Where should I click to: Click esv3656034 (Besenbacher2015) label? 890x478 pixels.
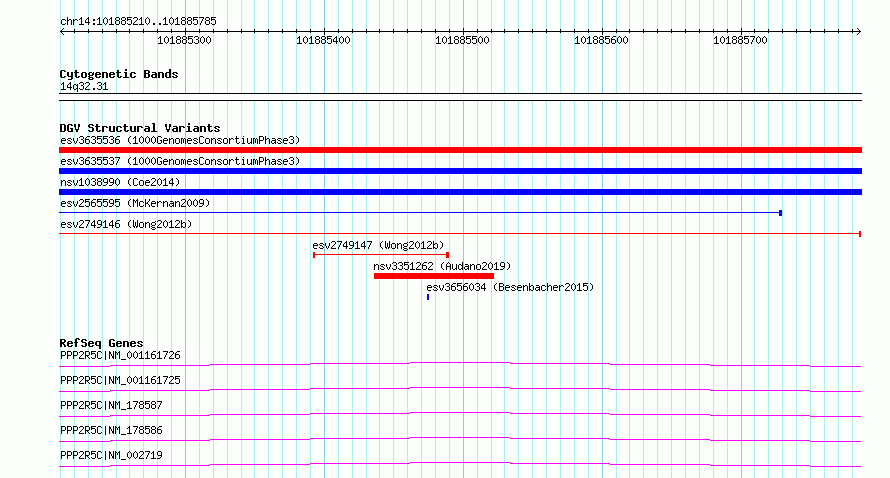pyautogui.click(x=510, y=287)
